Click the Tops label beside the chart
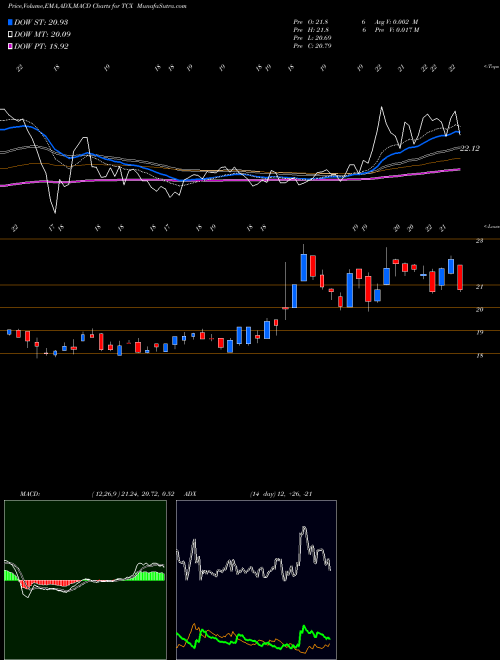This screenshot has width=500, height=660. click(491, 67)
